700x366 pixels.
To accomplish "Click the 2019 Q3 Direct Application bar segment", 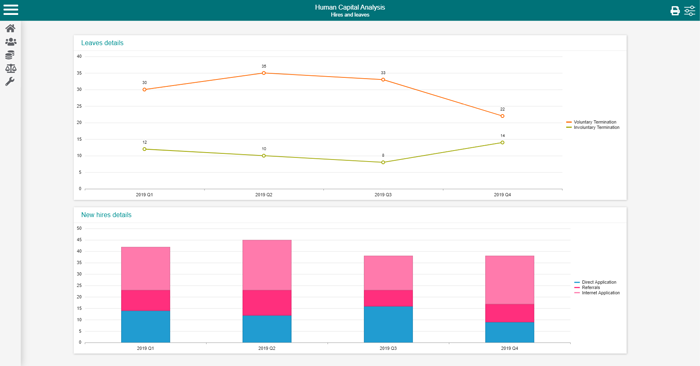I will click(388, 324).
